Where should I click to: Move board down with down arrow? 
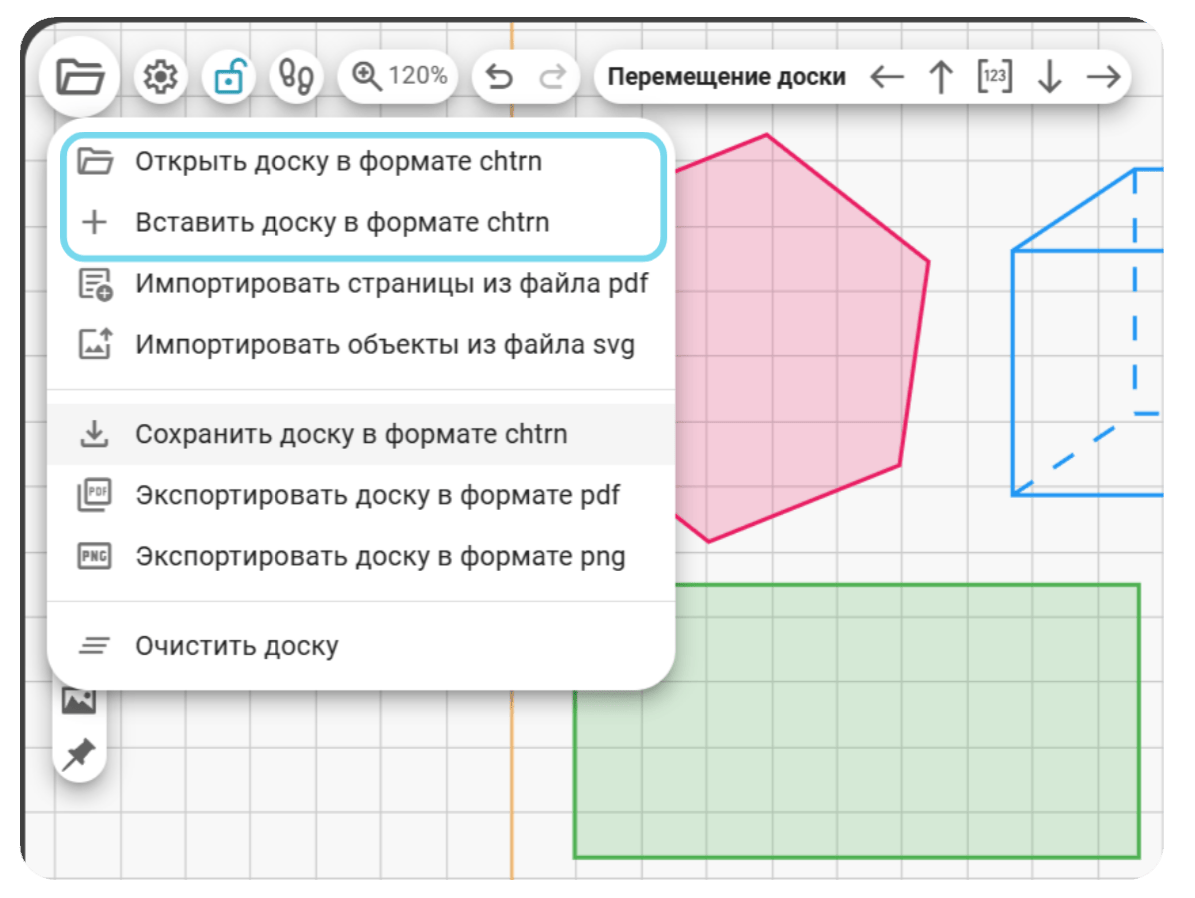(x=1049, y=76)
